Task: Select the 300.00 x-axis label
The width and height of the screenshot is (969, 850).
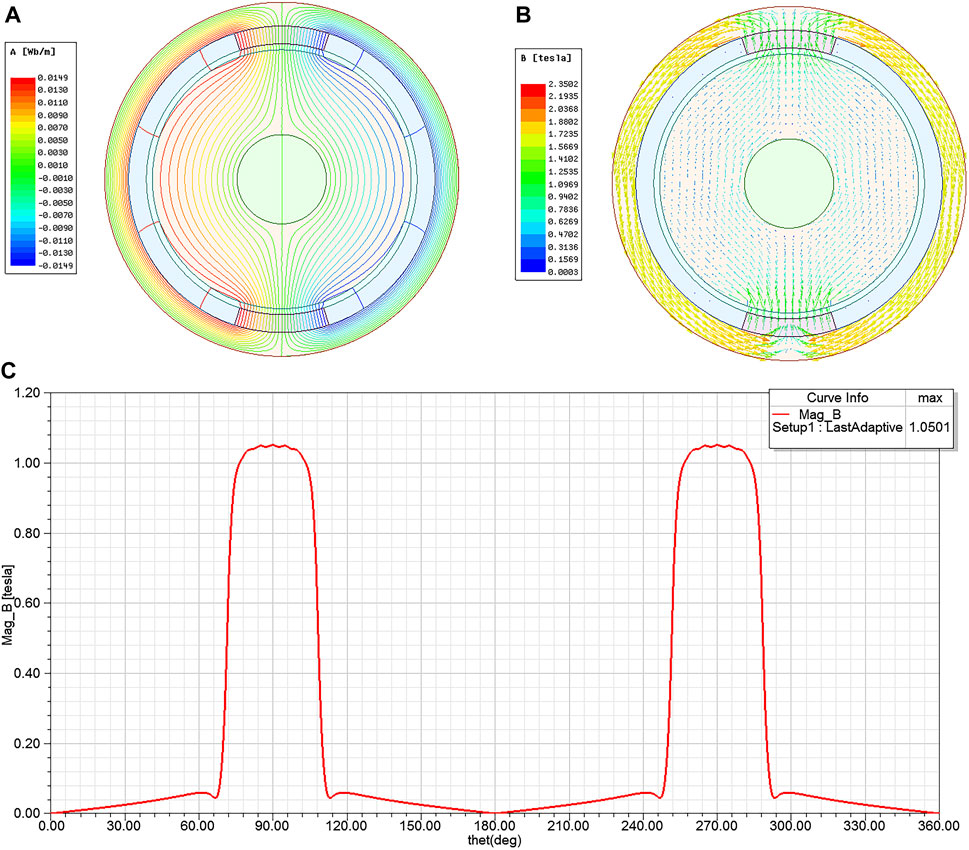Action: [x=790, y=826]
